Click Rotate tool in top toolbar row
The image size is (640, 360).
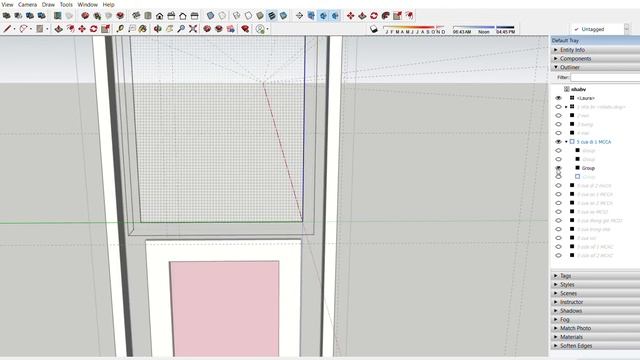374,16
